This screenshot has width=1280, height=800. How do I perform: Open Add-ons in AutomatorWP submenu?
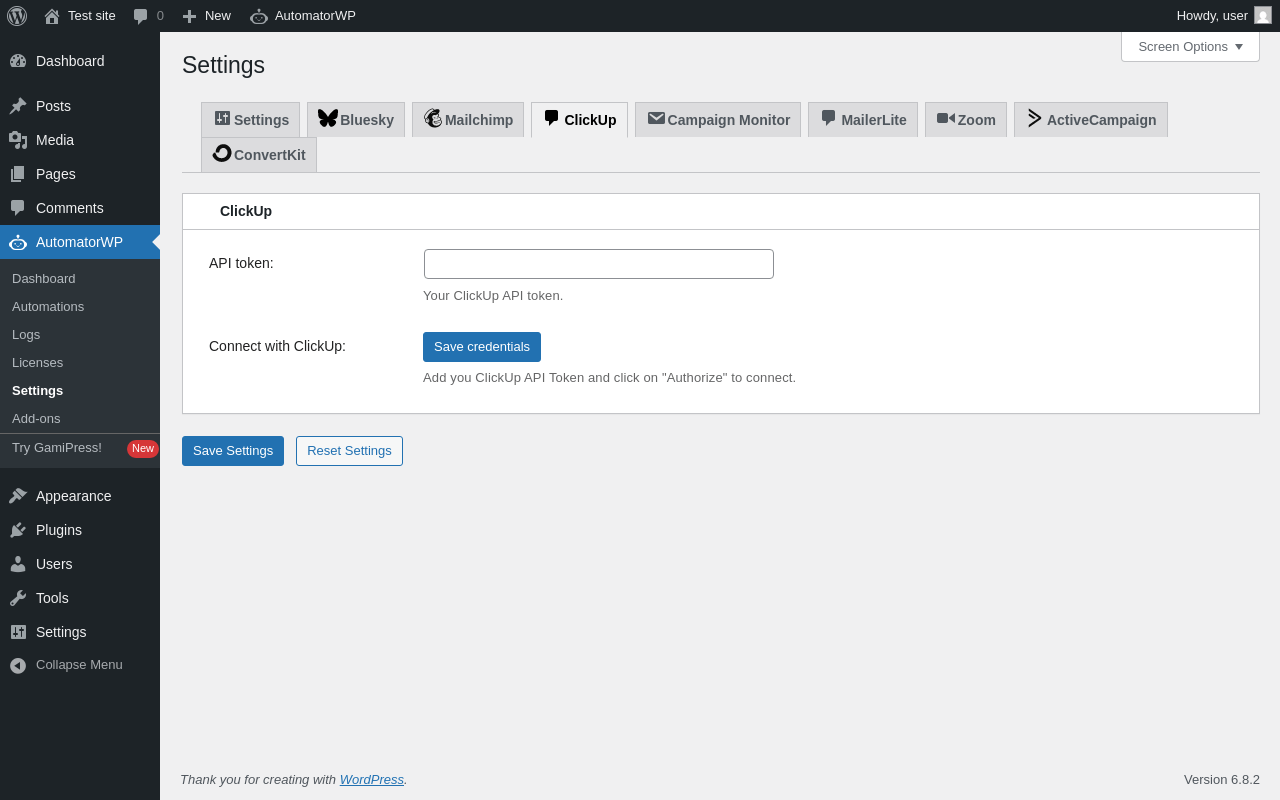tap(36, 418)
